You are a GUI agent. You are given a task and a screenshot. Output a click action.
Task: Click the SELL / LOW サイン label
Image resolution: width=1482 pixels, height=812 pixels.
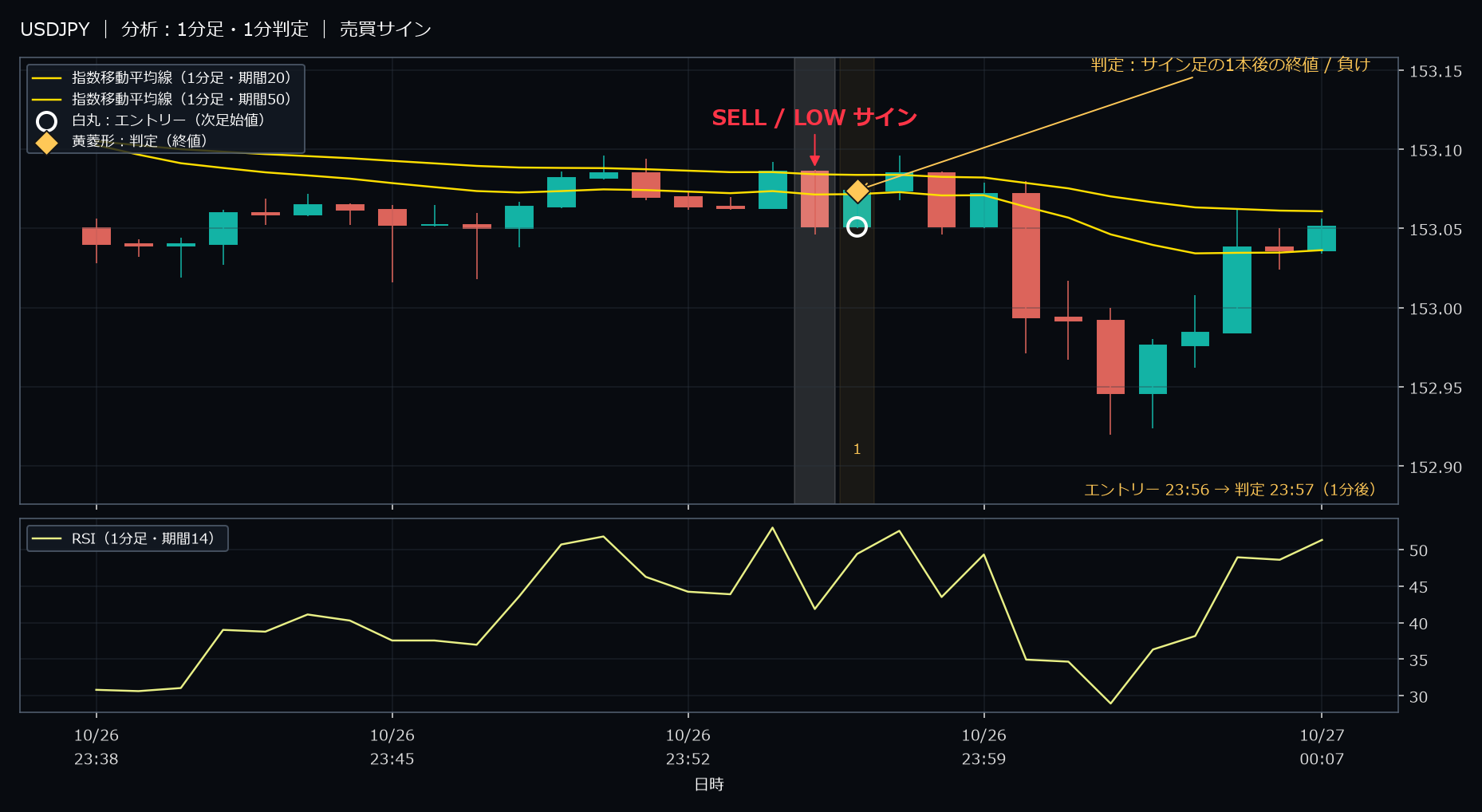coord(814,118)
